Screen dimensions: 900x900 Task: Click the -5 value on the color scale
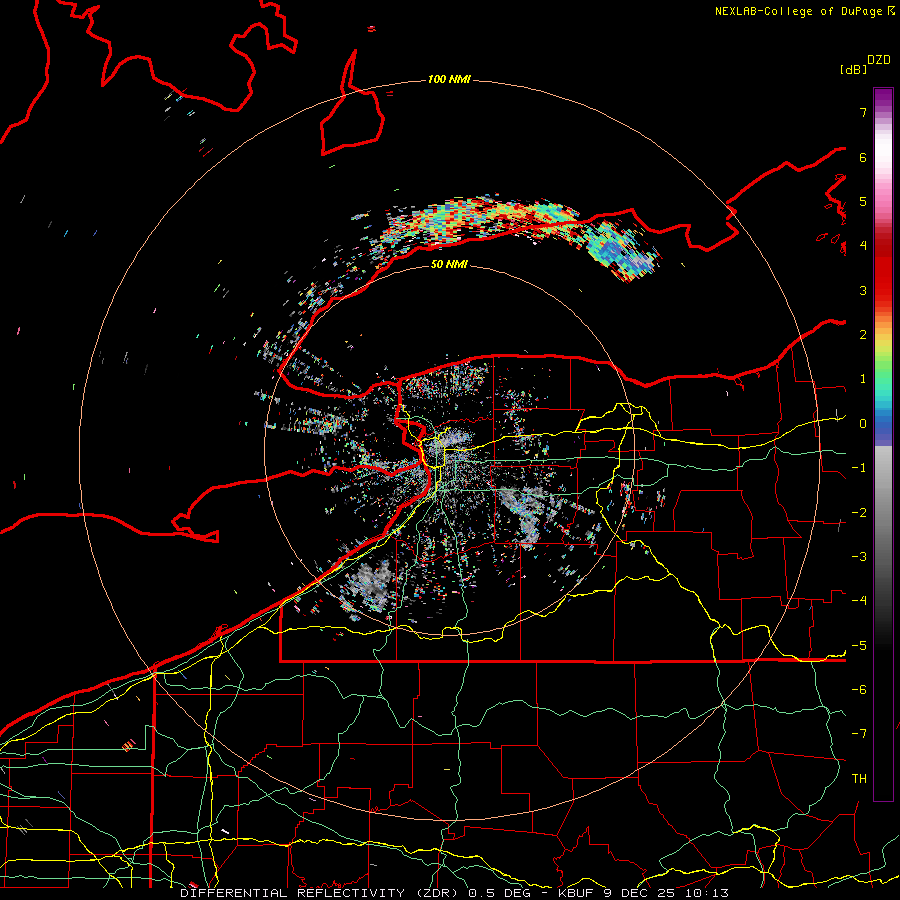click(859, 646)
